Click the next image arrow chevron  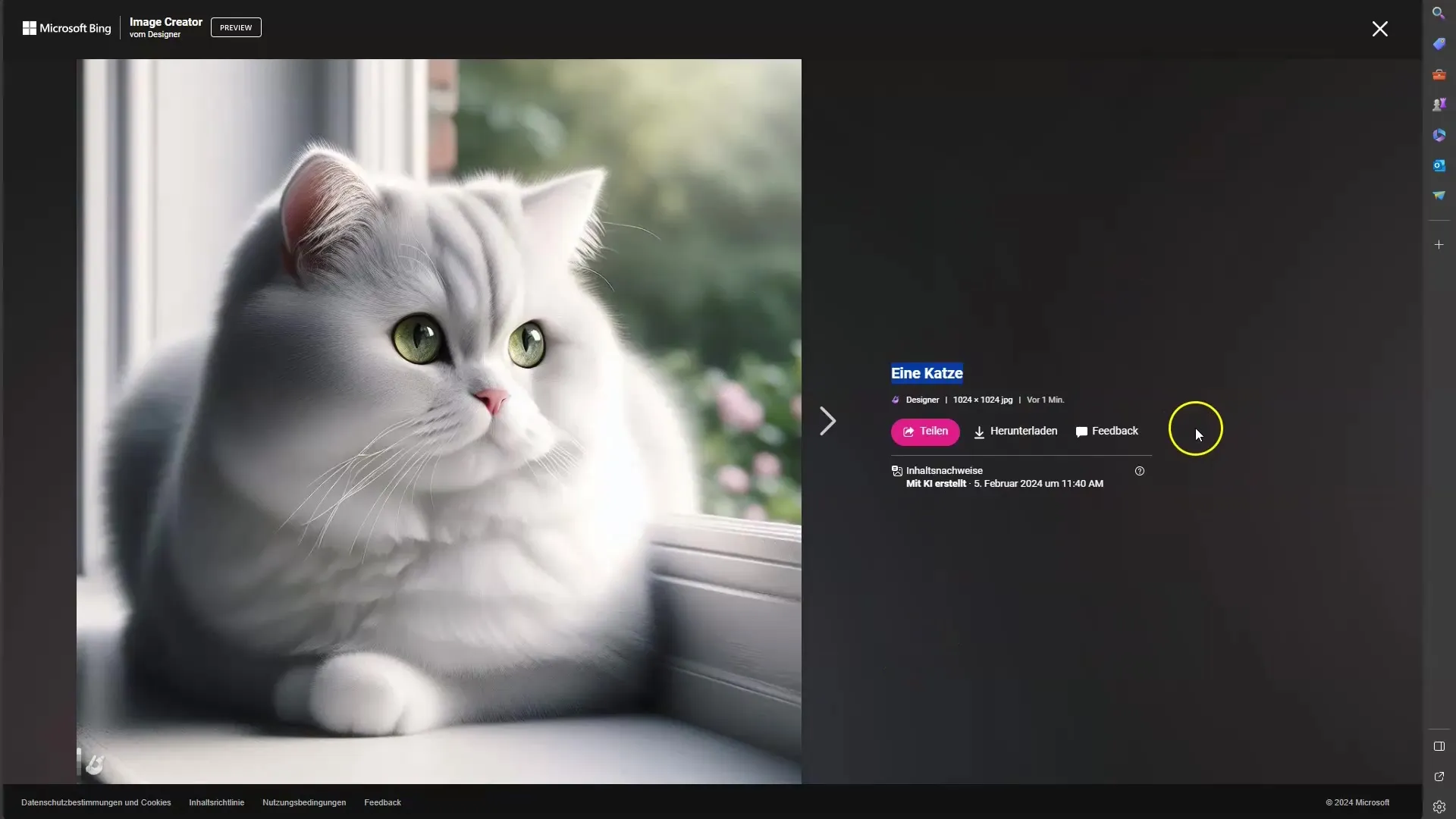(x=827, y=421)
